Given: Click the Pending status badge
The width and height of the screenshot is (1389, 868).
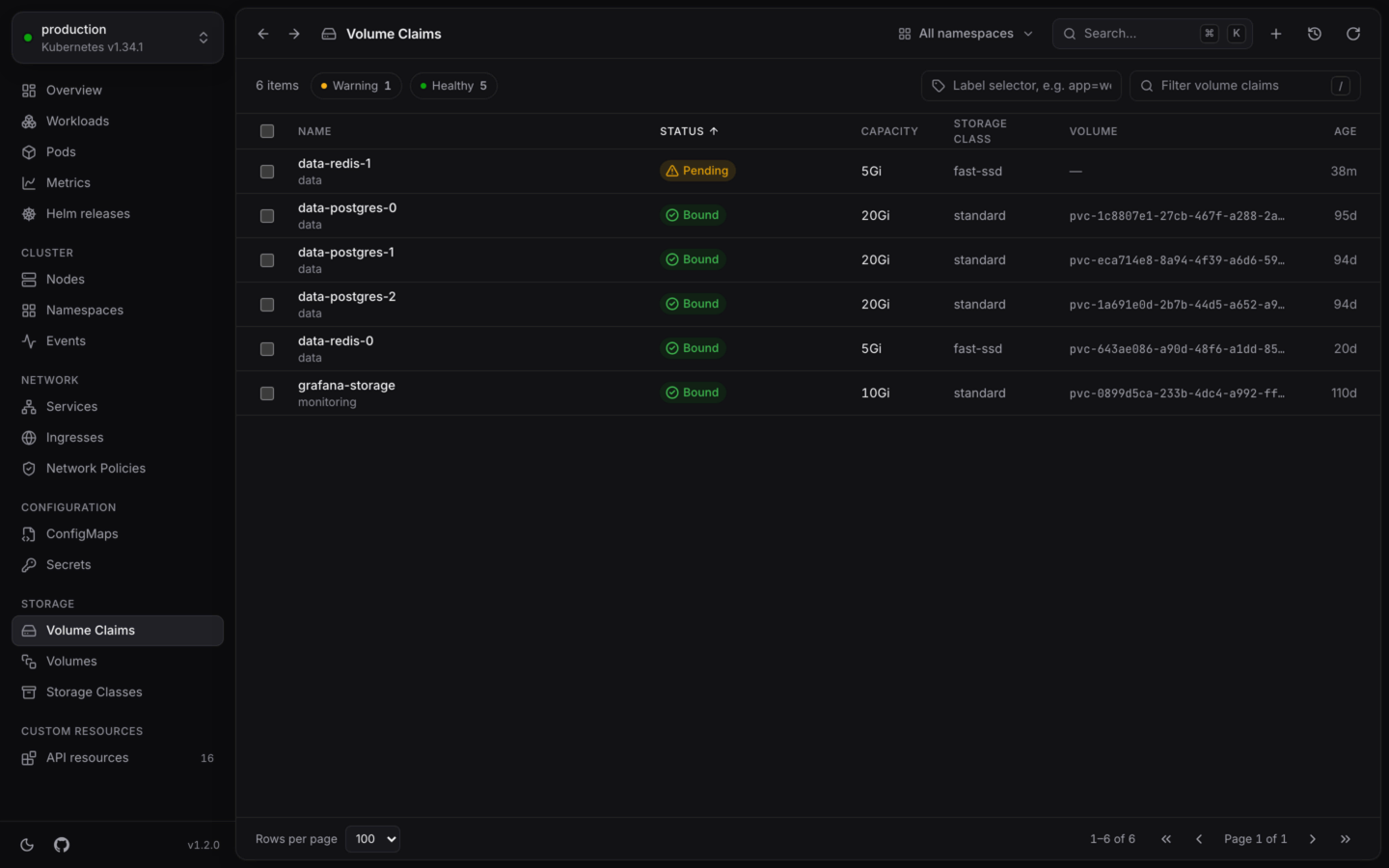Looking at the screenshot, I should click(697, 171).
